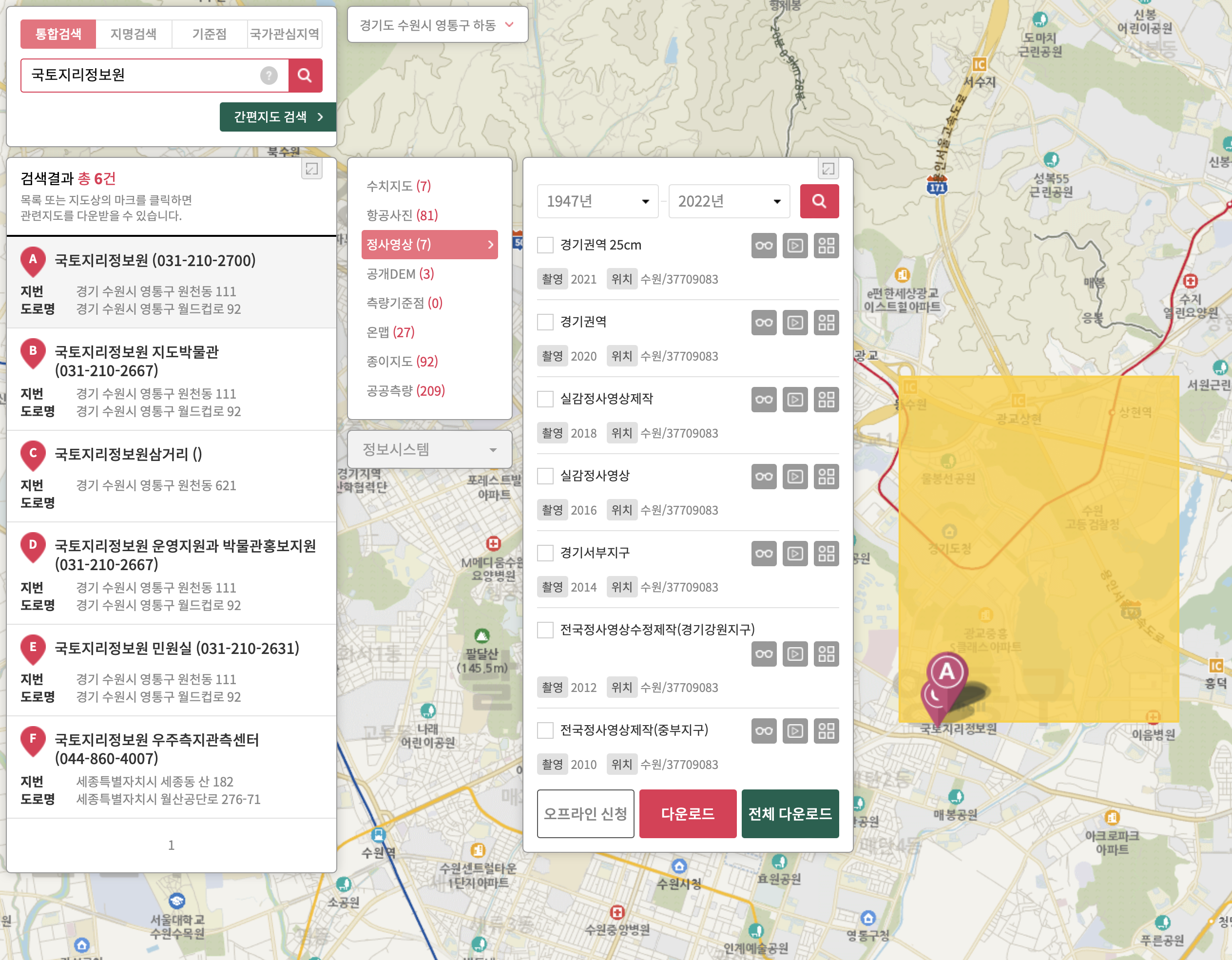Click the red search magnifier button
The height and width of the screenshot is (960, 1232).
[x=305, y=75]
